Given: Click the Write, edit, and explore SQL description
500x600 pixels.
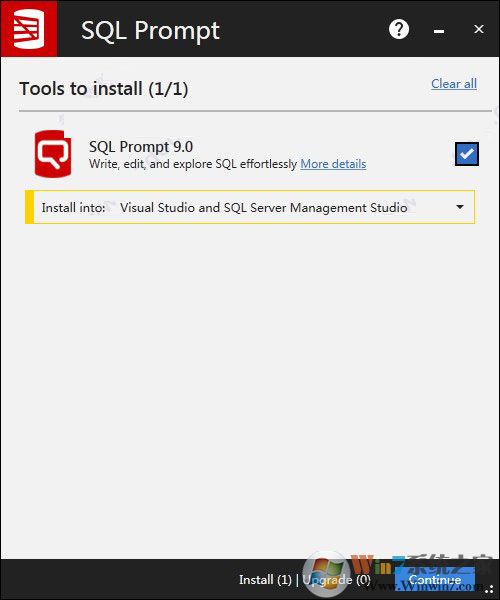Looking at the screenshot, I should tap(193, 164).
